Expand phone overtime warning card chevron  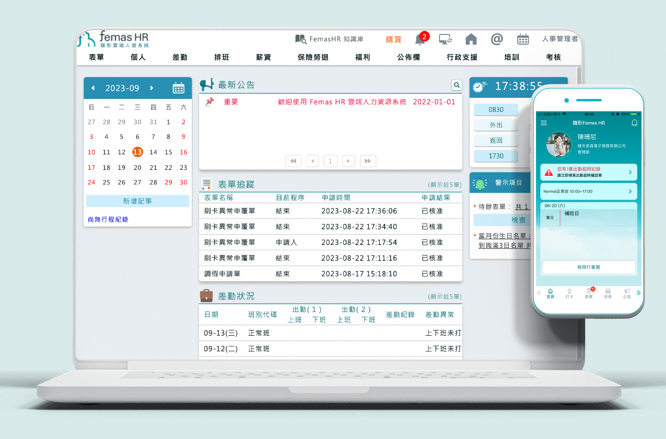tap(630, 172)
